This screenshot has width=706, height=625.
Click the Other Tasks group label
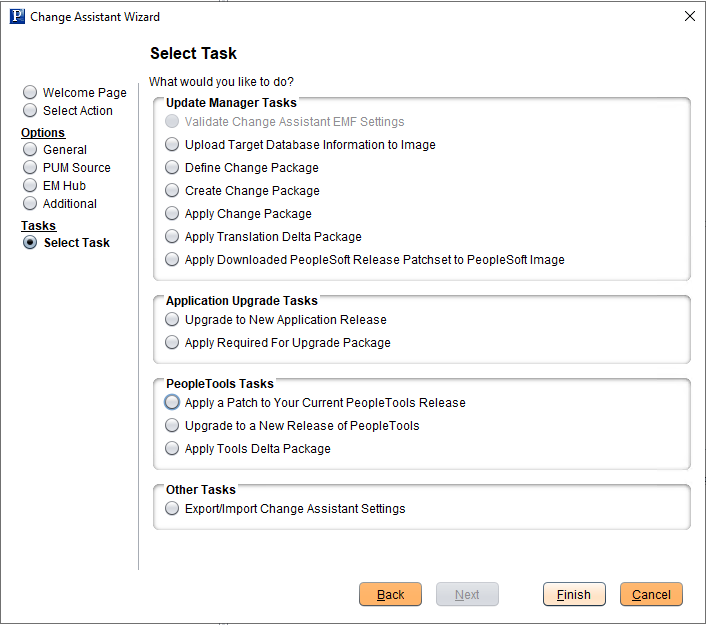[x=201, y=489]
